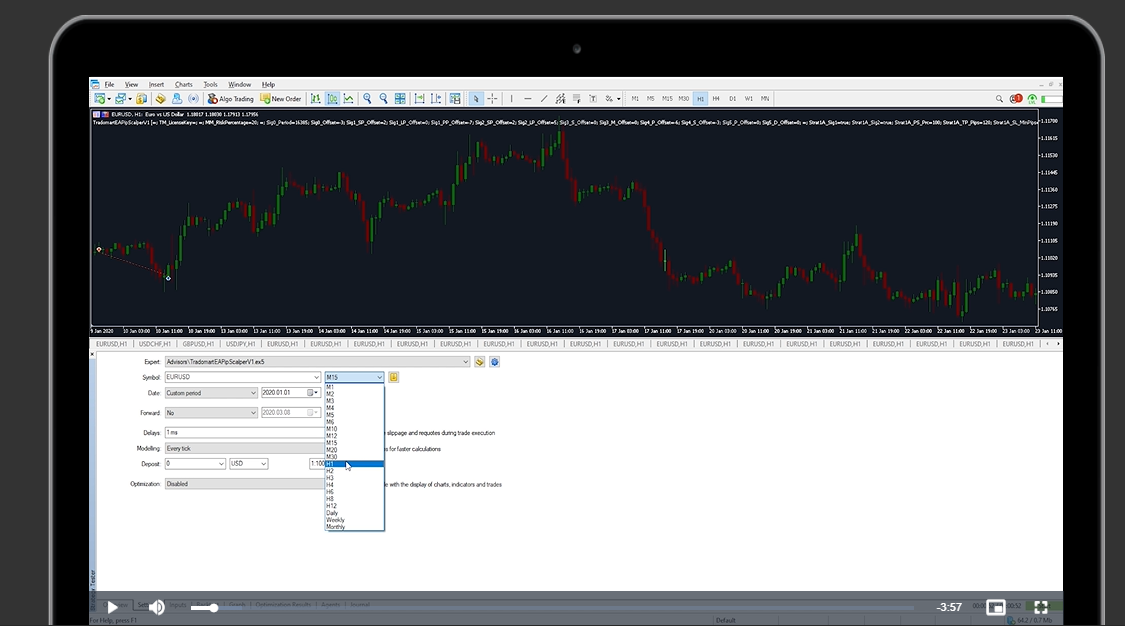Open the Charts menu
The height and width of the screenshot is (626, 1125).
tap(184, 84)
